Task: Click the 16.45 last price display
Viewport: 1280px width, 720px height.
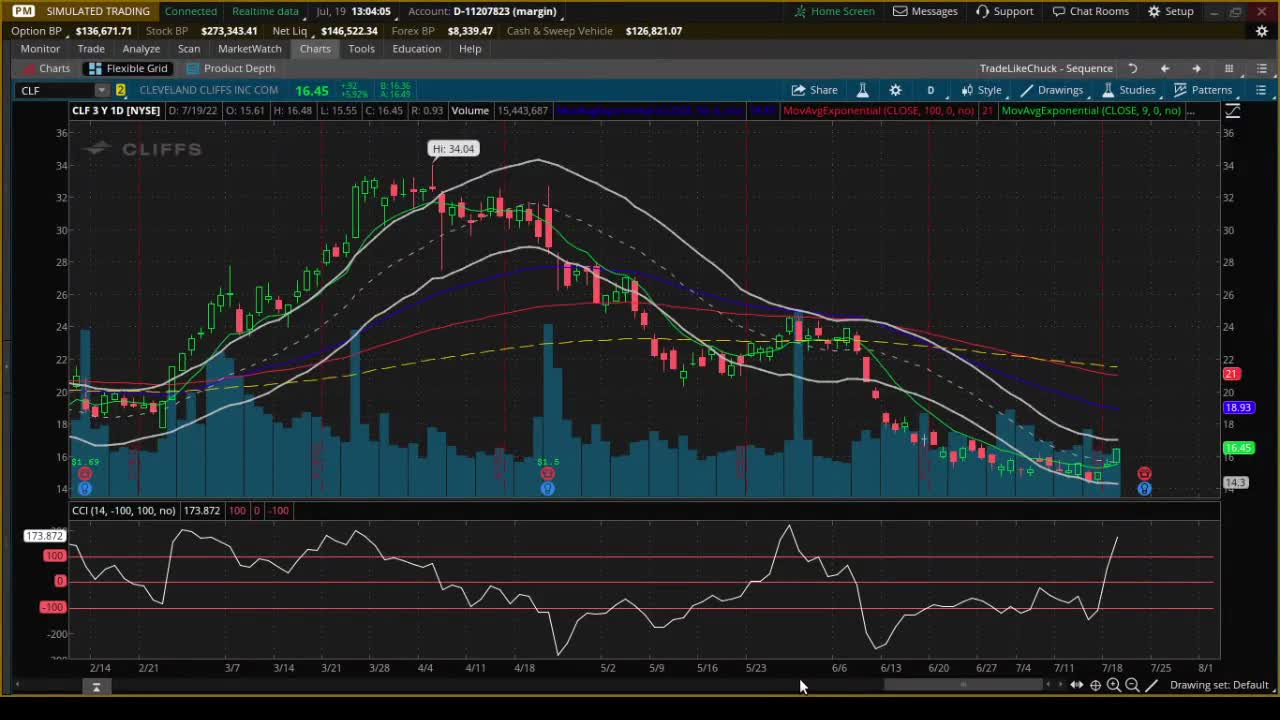Action: [x=312, y=91]
